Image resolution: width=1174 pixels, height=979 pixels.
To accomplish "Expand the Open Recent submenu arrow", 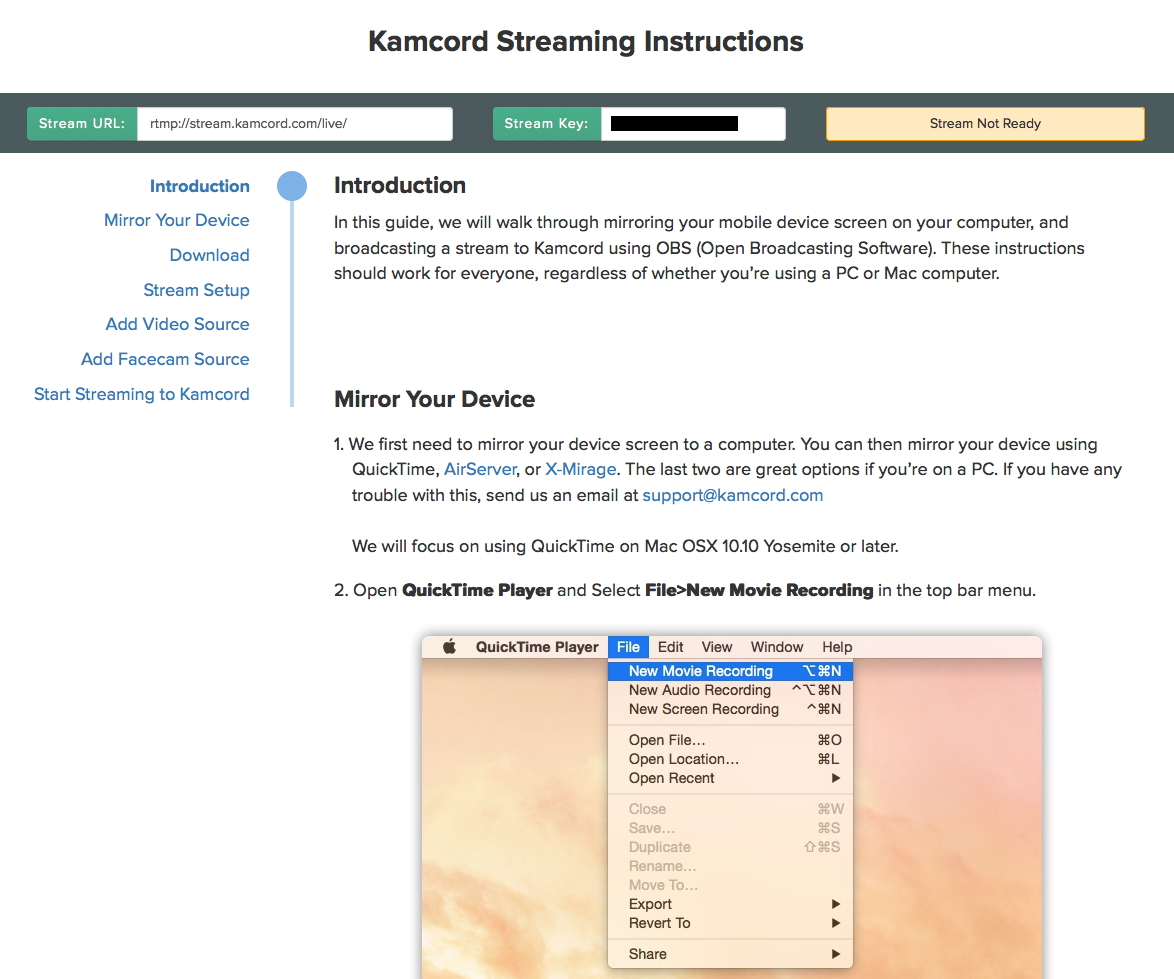I will click(x=836, y=778).
